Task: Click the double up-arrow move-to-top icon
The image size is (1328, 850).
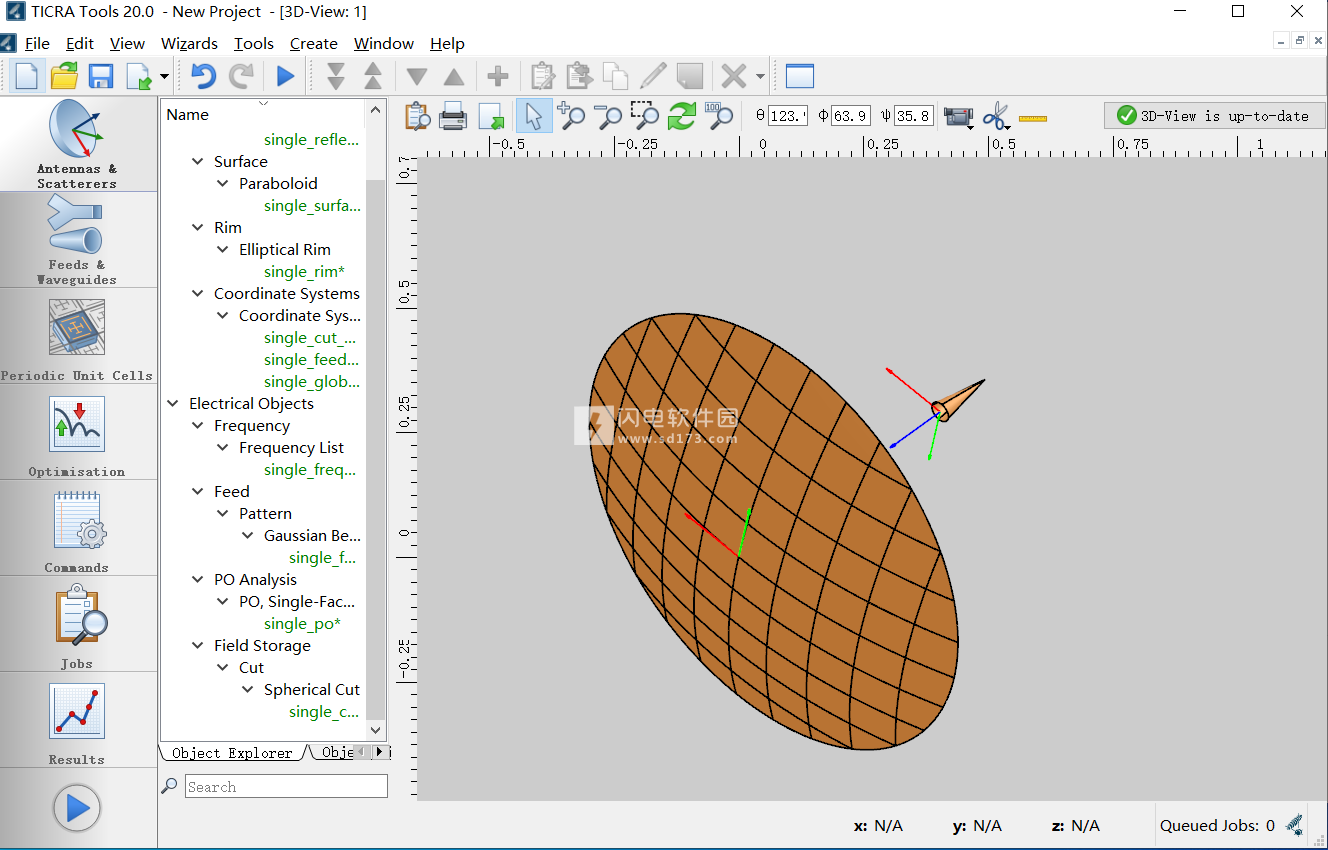Action: coord(372,76)
